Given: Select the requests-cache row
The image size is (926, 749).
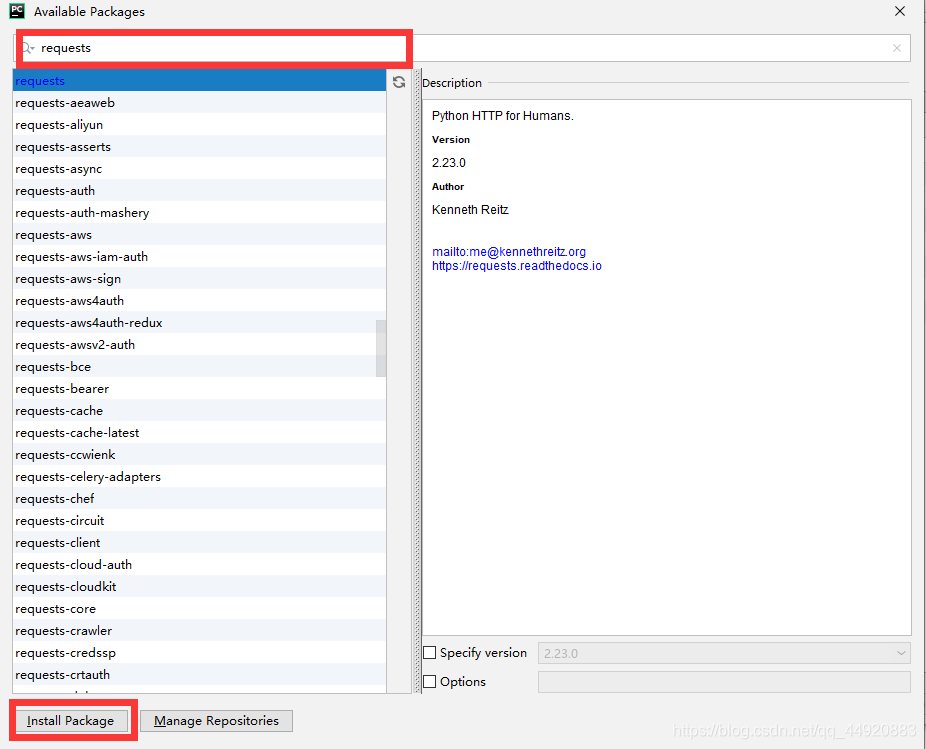Looking at the screenshot, I should [199, 411].
